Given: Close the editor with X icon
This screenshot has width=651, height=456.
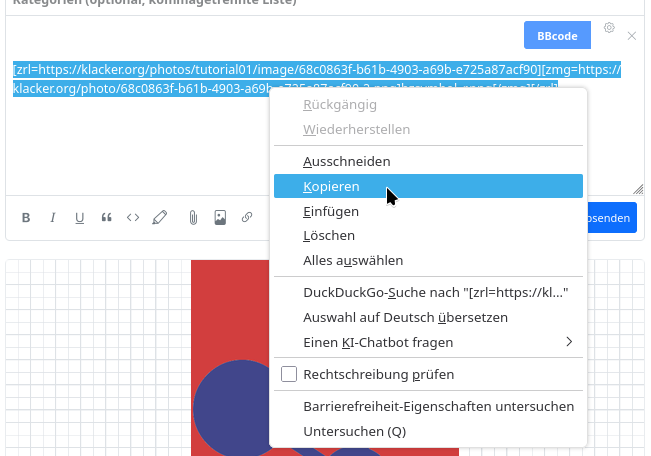Looking at the screenshot, I should coord(631,36).
